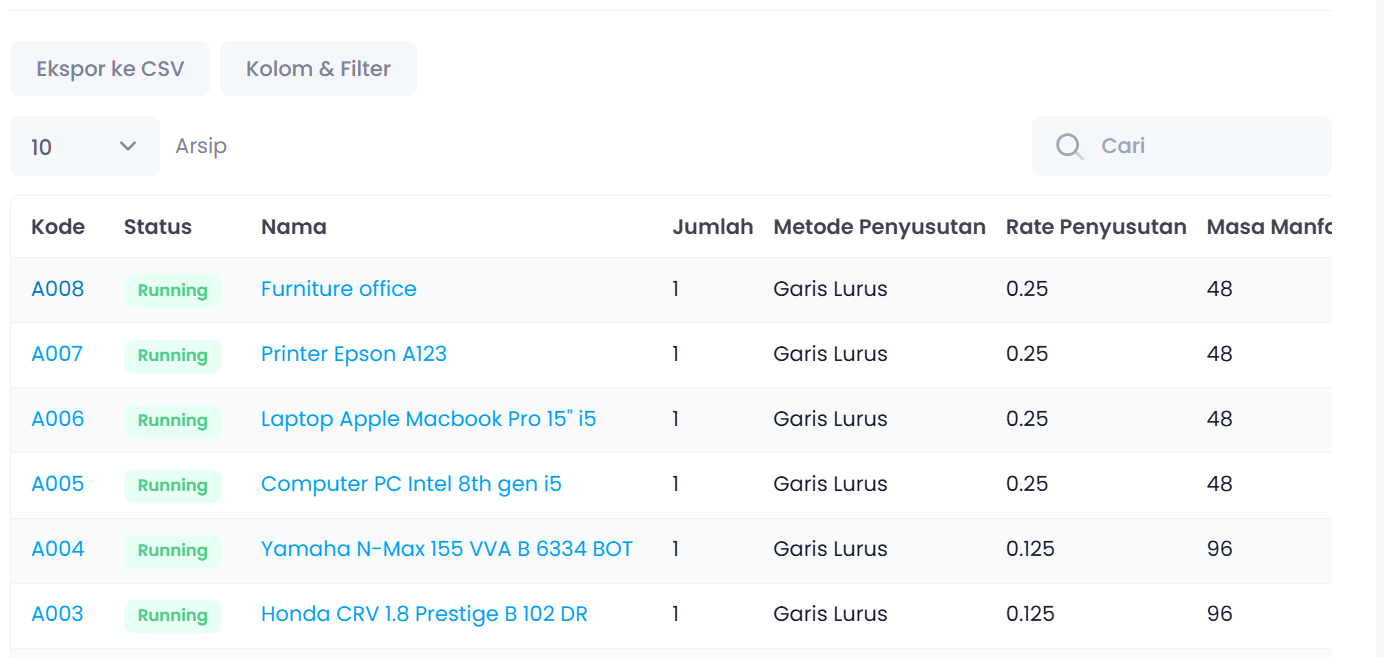The image size is (1384, 657).
Task: Sort by the Kode column header
Action: click(x=58, y=227)
